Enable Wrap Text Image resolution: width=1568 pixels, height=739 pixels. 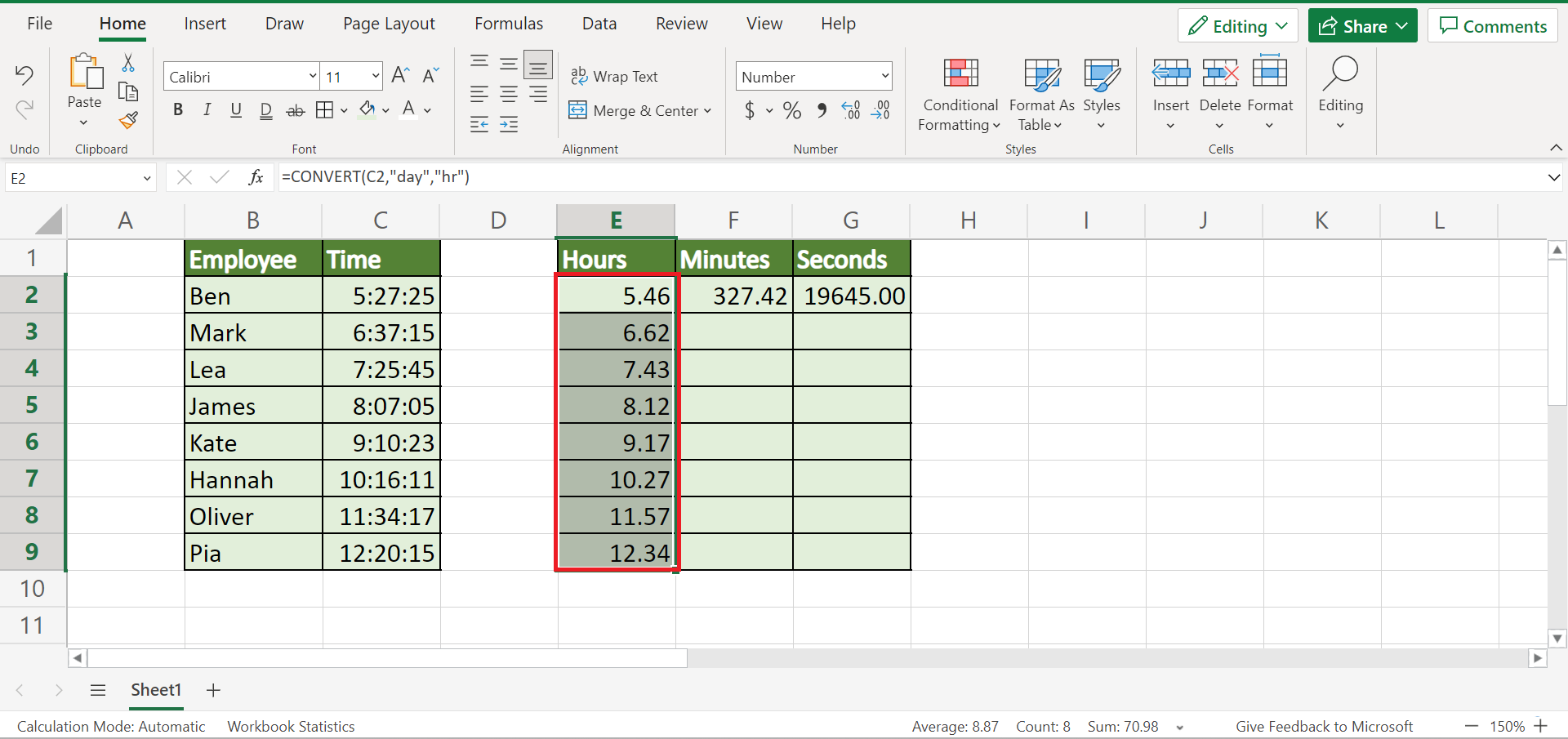tap(616, 76)
